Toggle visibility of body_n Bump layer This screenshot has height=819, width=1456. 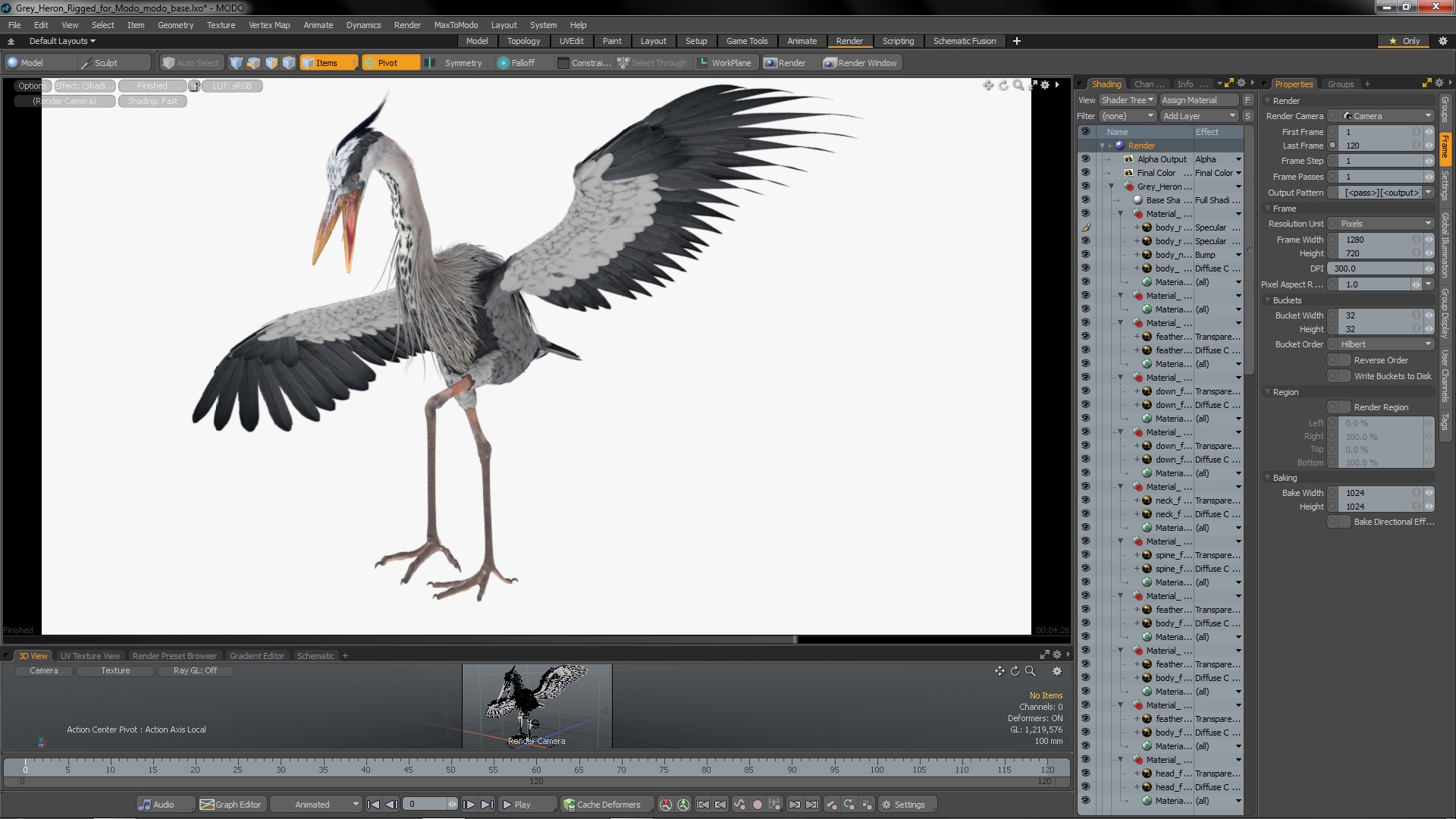click(1085, 255)
